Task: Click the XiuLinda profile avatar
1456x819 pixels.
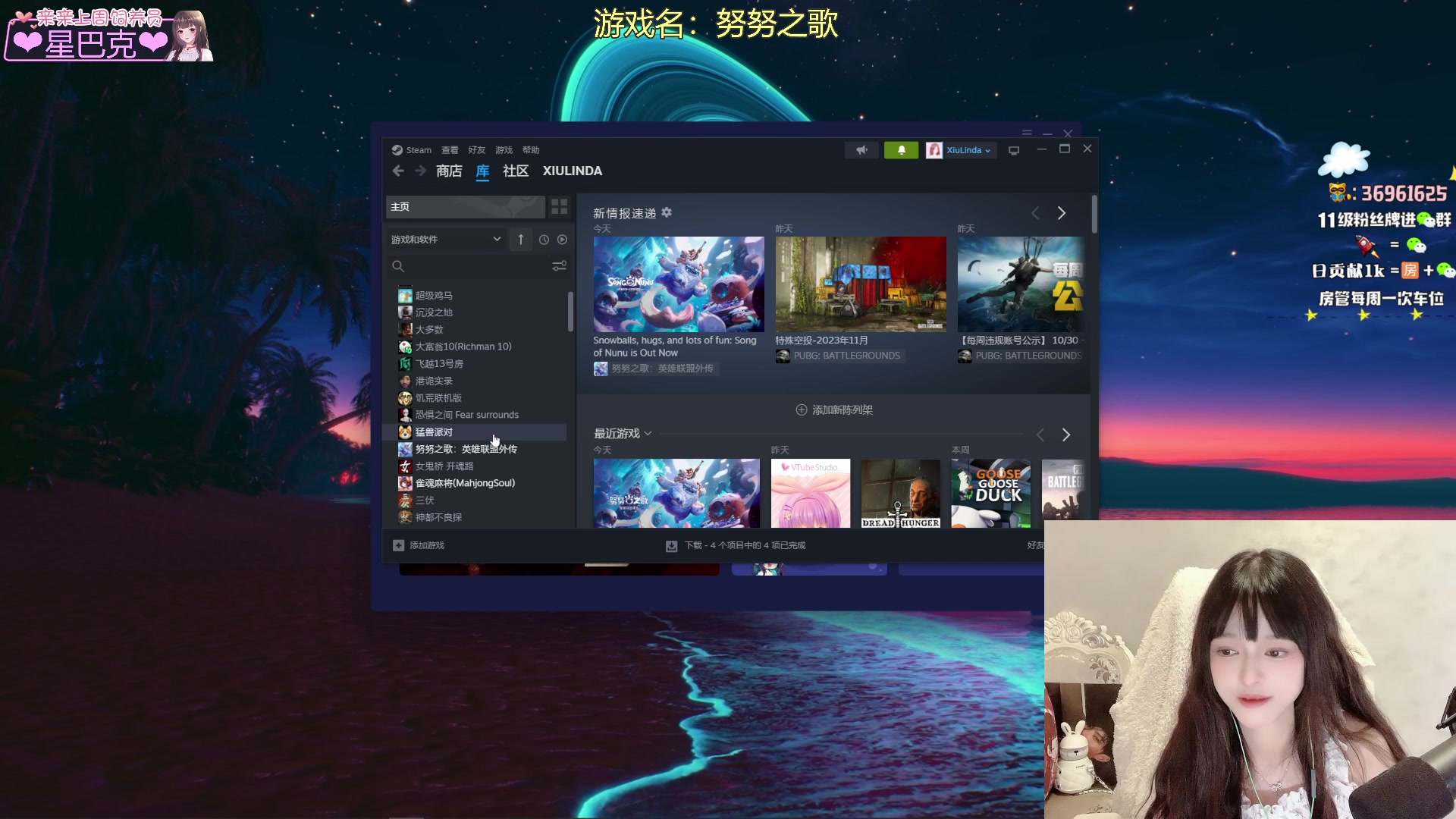Action: 934,150
